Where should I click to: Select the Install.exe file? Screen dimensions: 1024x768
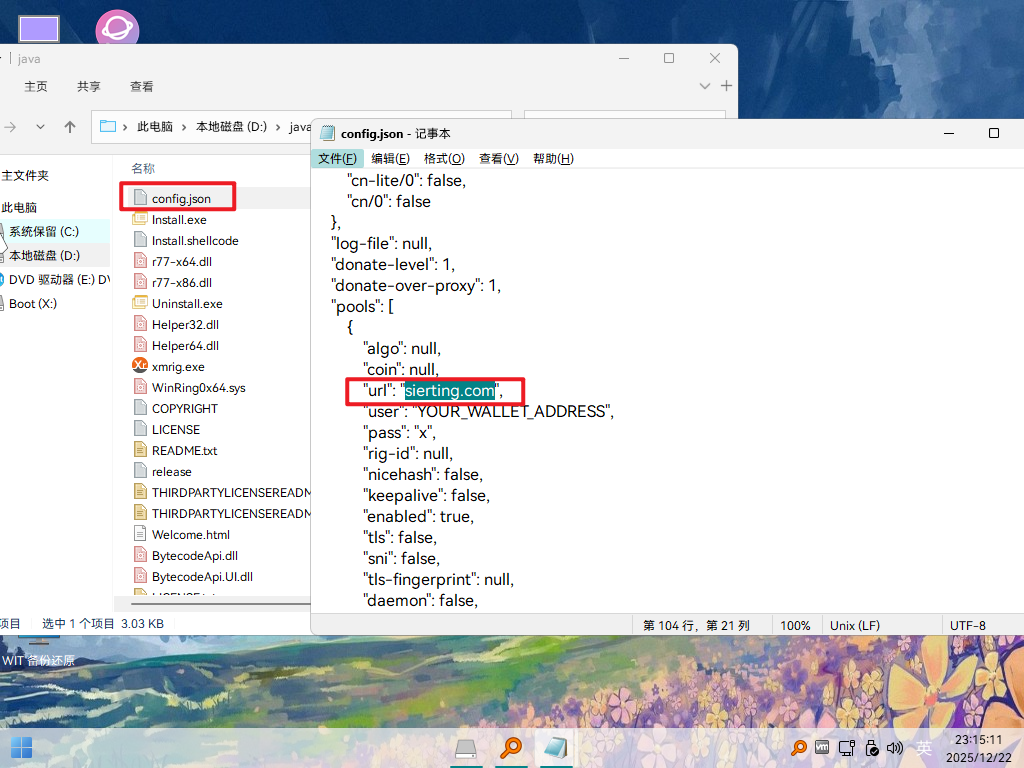coord(179,220)
